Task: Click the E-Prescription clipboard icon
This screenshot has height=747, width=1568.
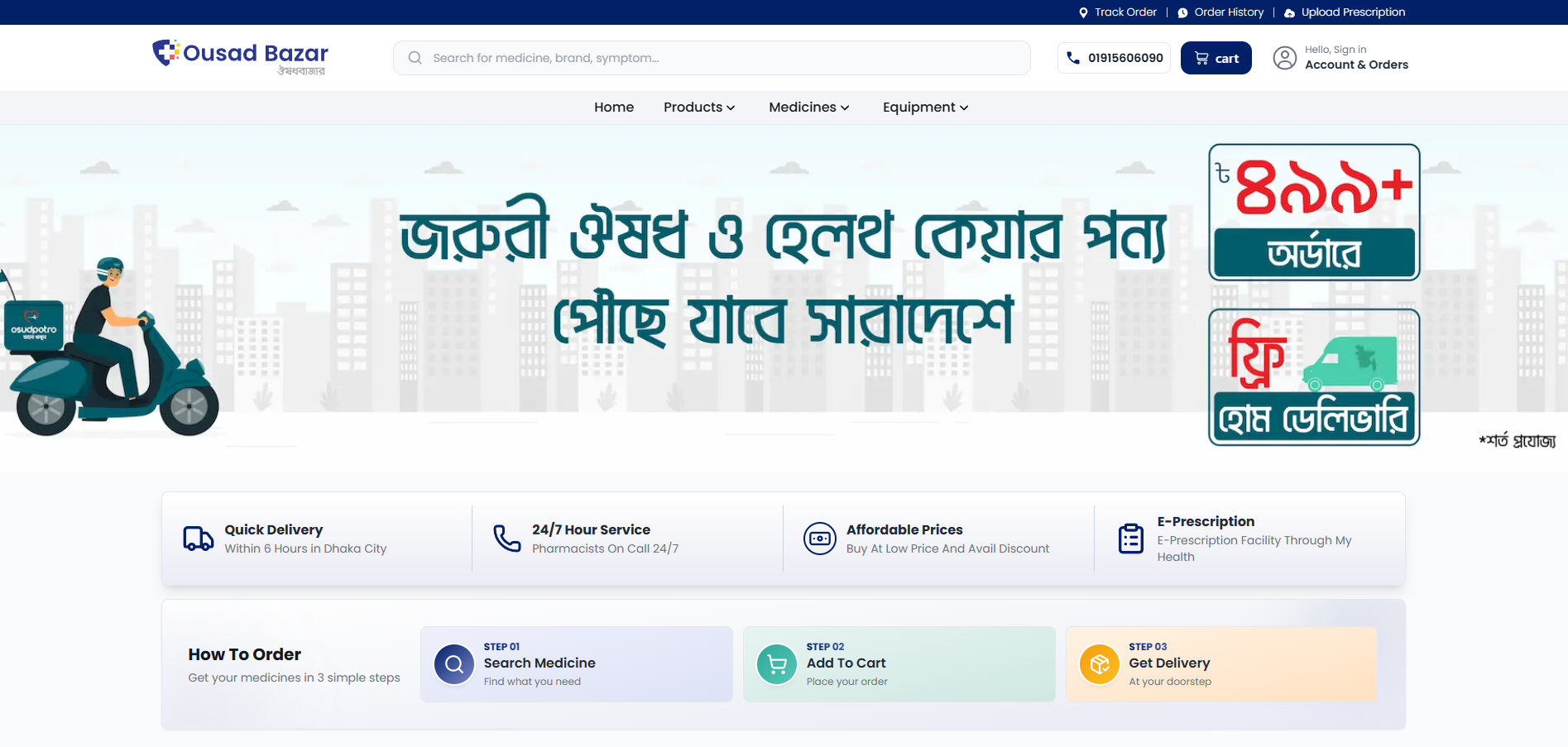Action: pos(1130,539)
